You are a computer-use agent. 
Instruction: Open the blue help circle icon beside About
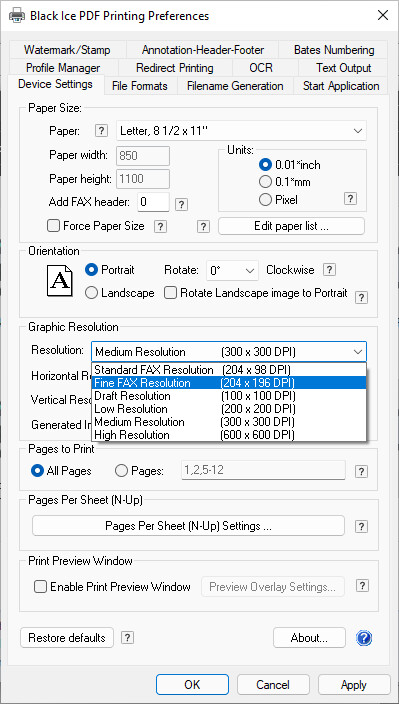coord(364,638)
